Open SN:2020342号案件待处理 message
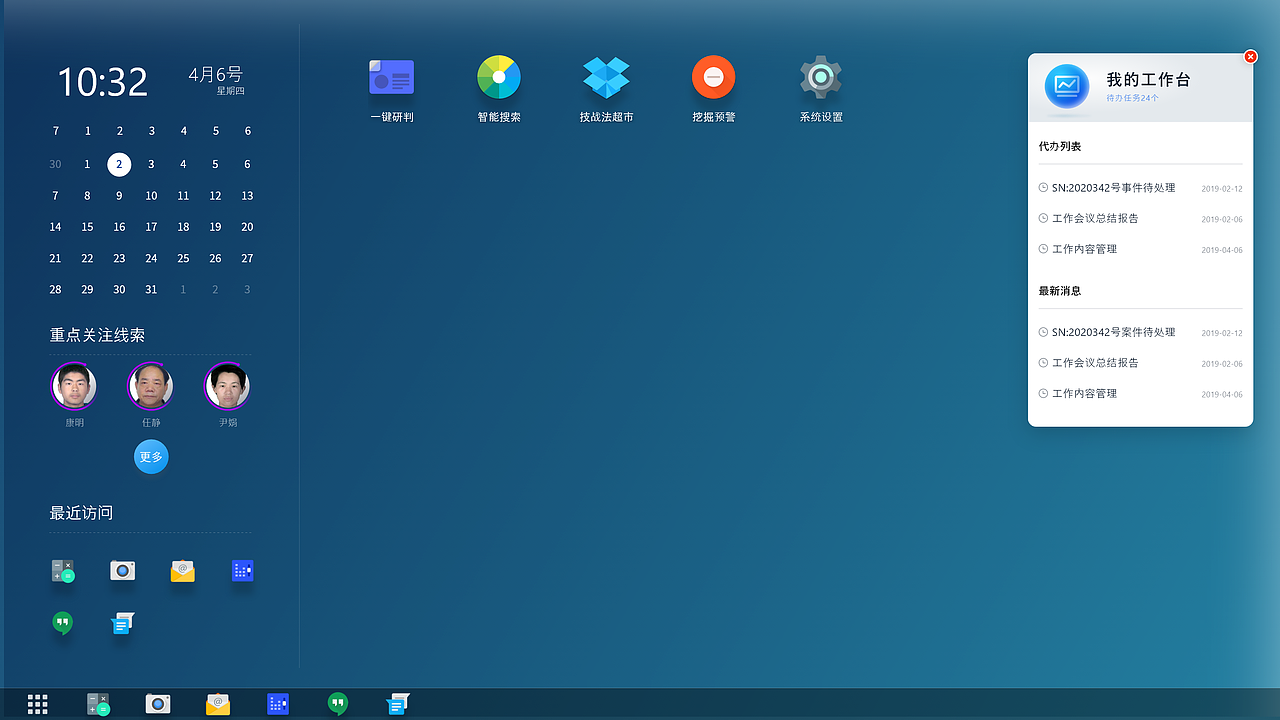1280x720 pixels. point(1140,332)
